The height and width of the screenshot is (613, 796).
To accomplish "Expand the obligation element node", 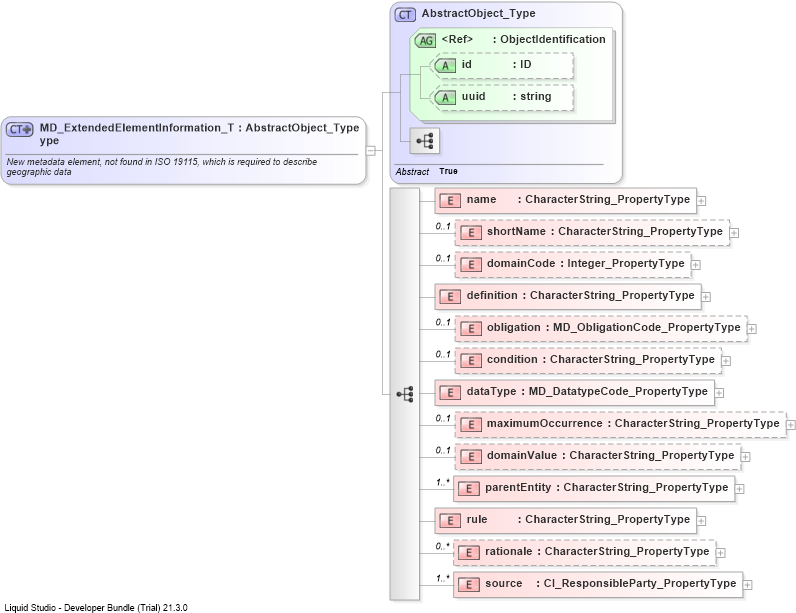I will [752, 329].
